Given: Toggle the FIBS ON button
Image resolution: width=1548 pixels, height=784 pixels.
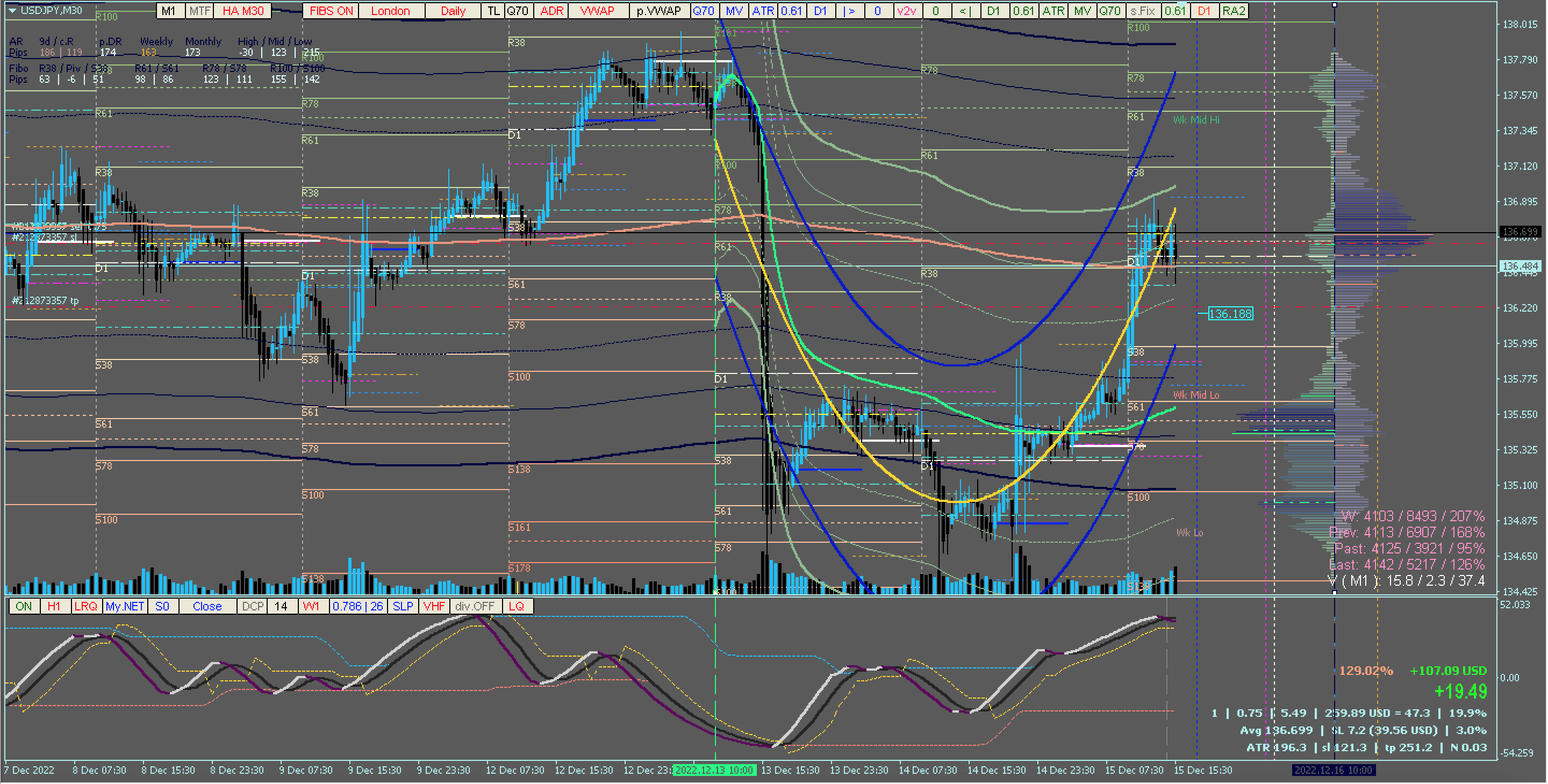Looking at the screenshot, I should (331, 11).
